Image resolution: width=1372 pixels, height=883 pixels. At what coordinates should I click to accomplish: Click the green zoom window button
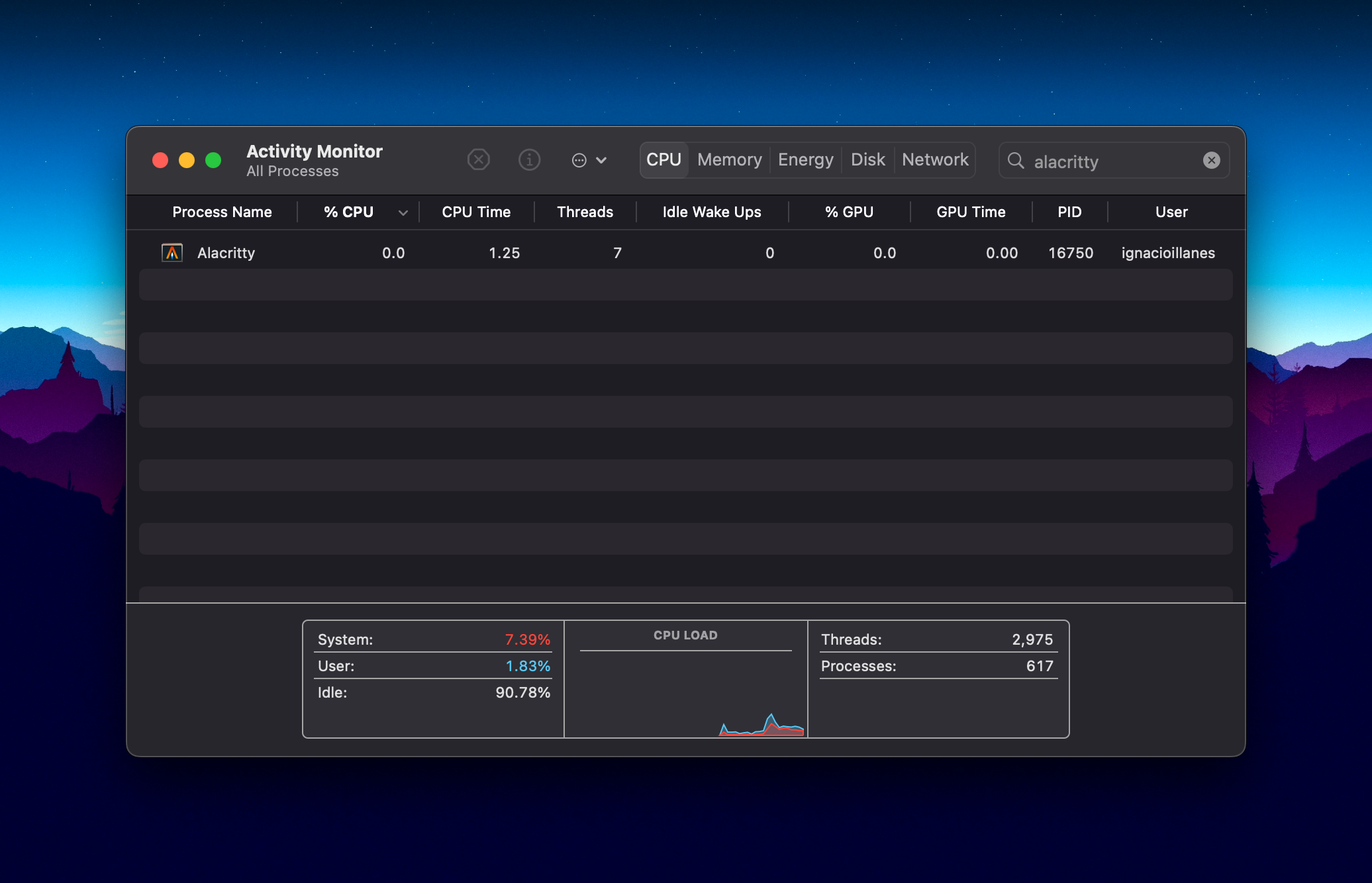(213, 160)
